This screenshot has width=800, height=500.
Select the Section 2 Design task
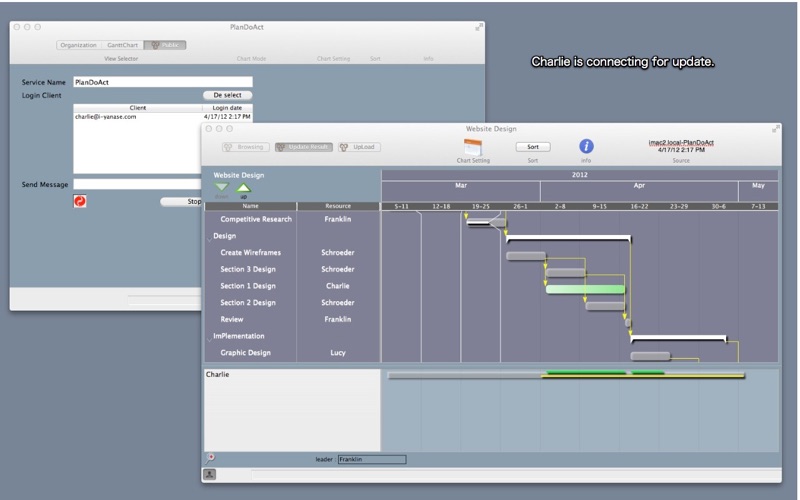tap(248, 303)
